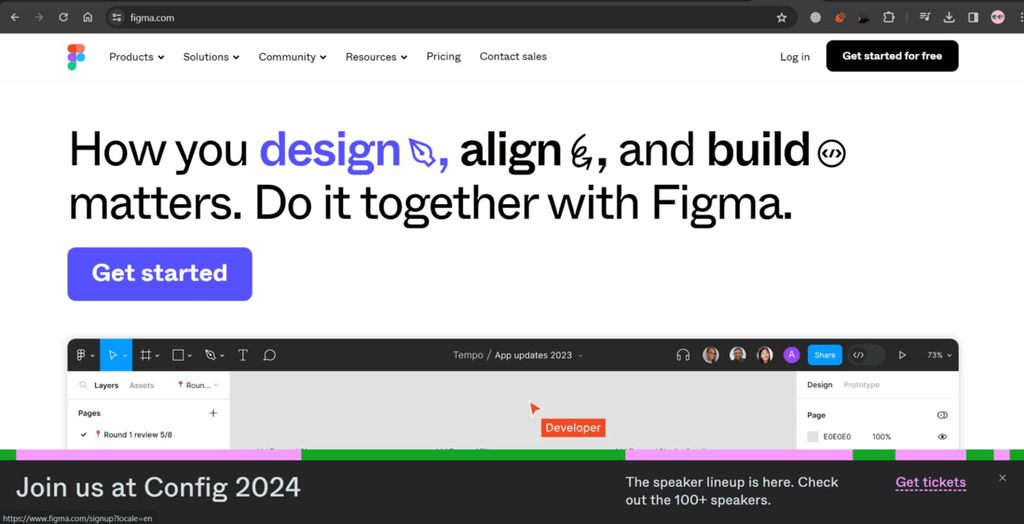1024x524 pixels.
Task: Open the media control icon in the browser toolbar
Action: tap(925, 18)
